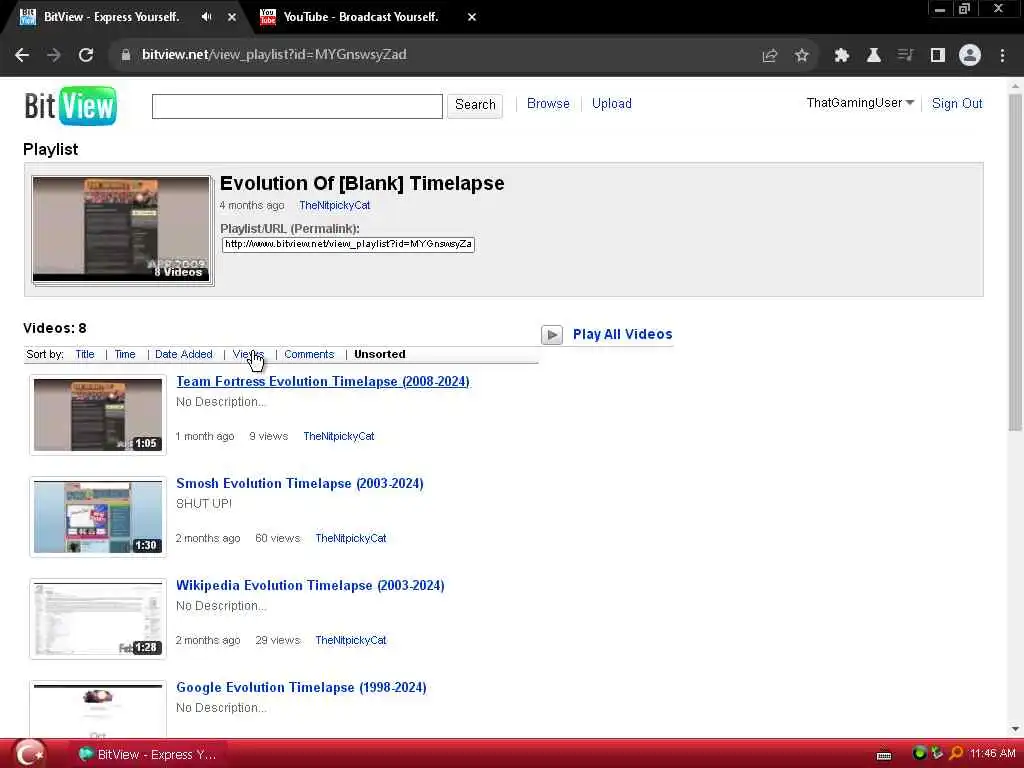The width and height of the screenshot is (1024, 768).
Task: Click the '60 views' text in Smosh row
Action: [x=278, y=538]
